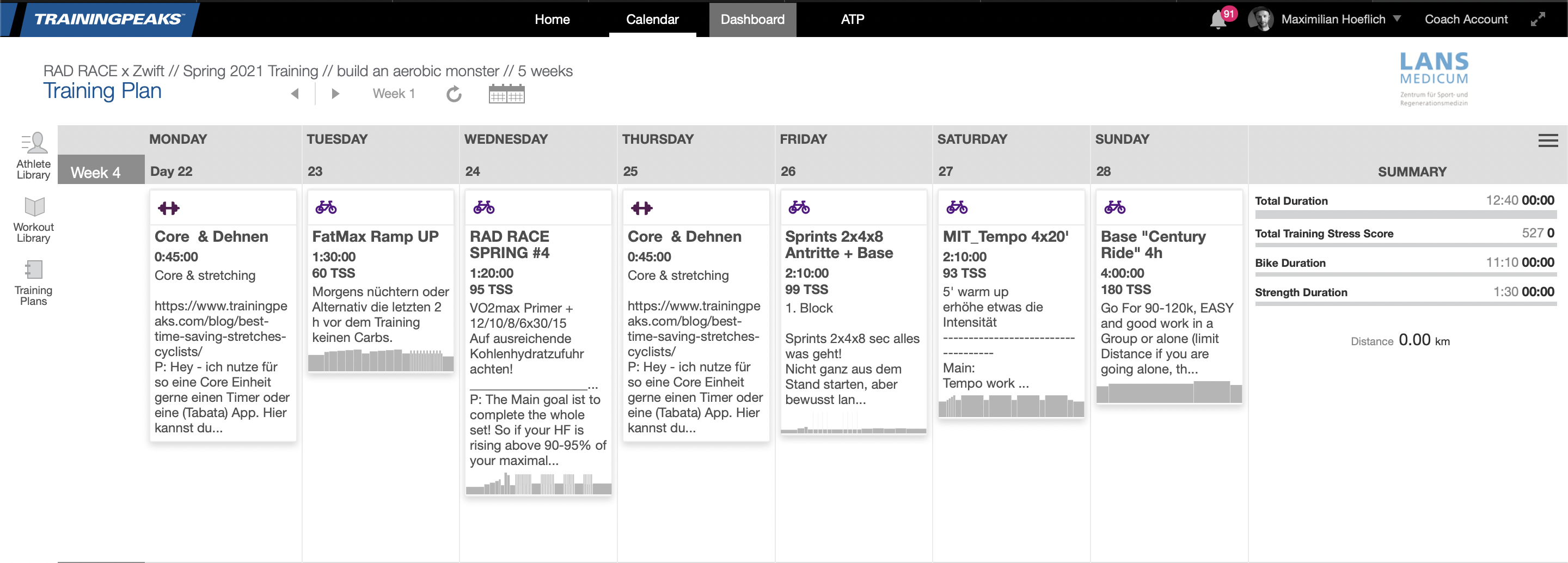
Task: Open the calendar date picker icon
Action: click(x=506, y=94)
